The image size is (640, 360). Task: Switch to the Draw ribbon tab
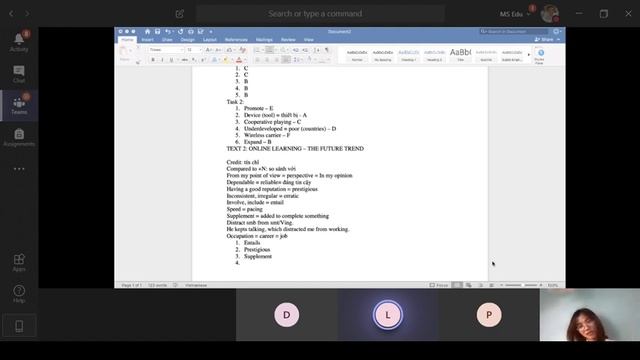pyautogui.click(x=167, y=40)
